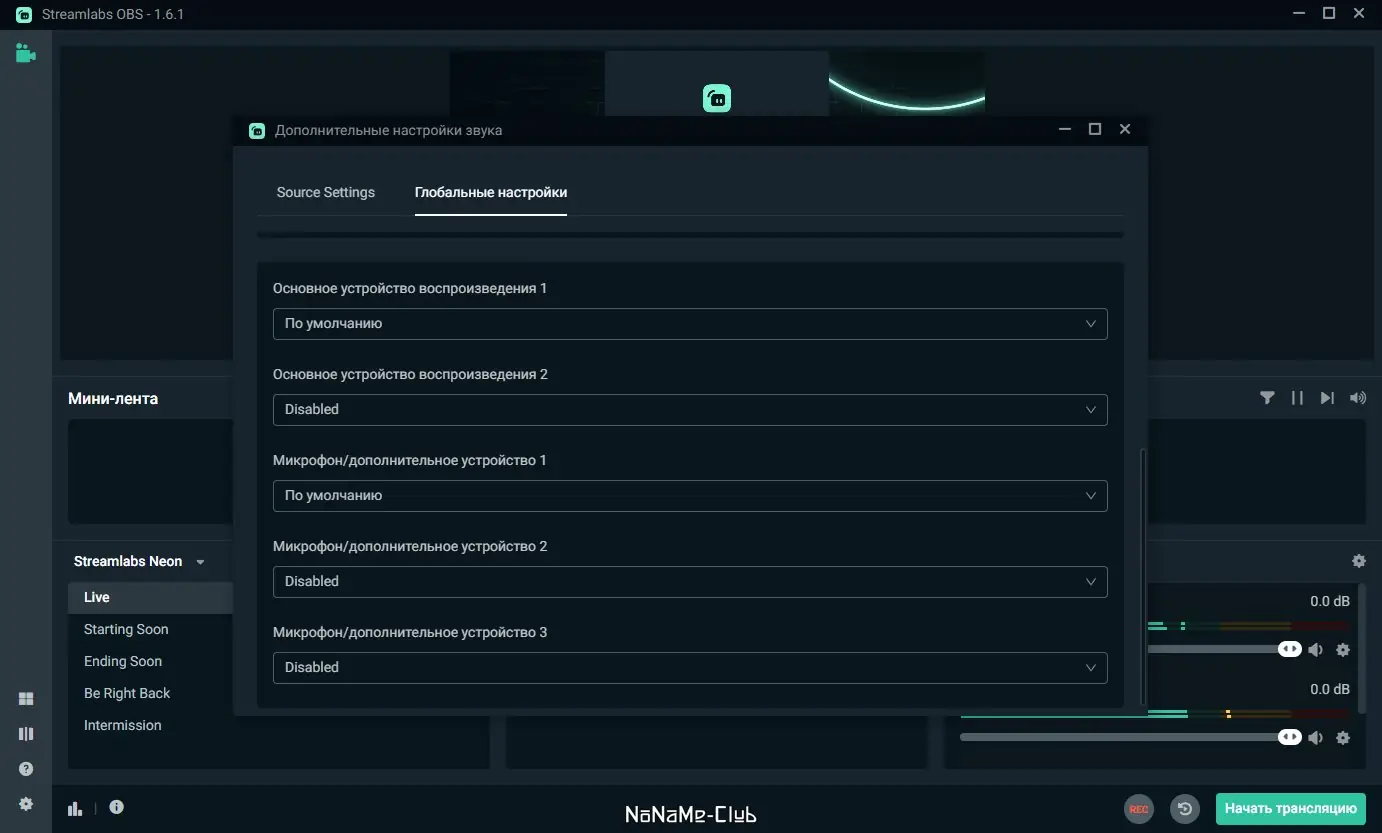
Task: Maximize the Дополнительные настройки звука dialog
Action: pos(1095,129)
